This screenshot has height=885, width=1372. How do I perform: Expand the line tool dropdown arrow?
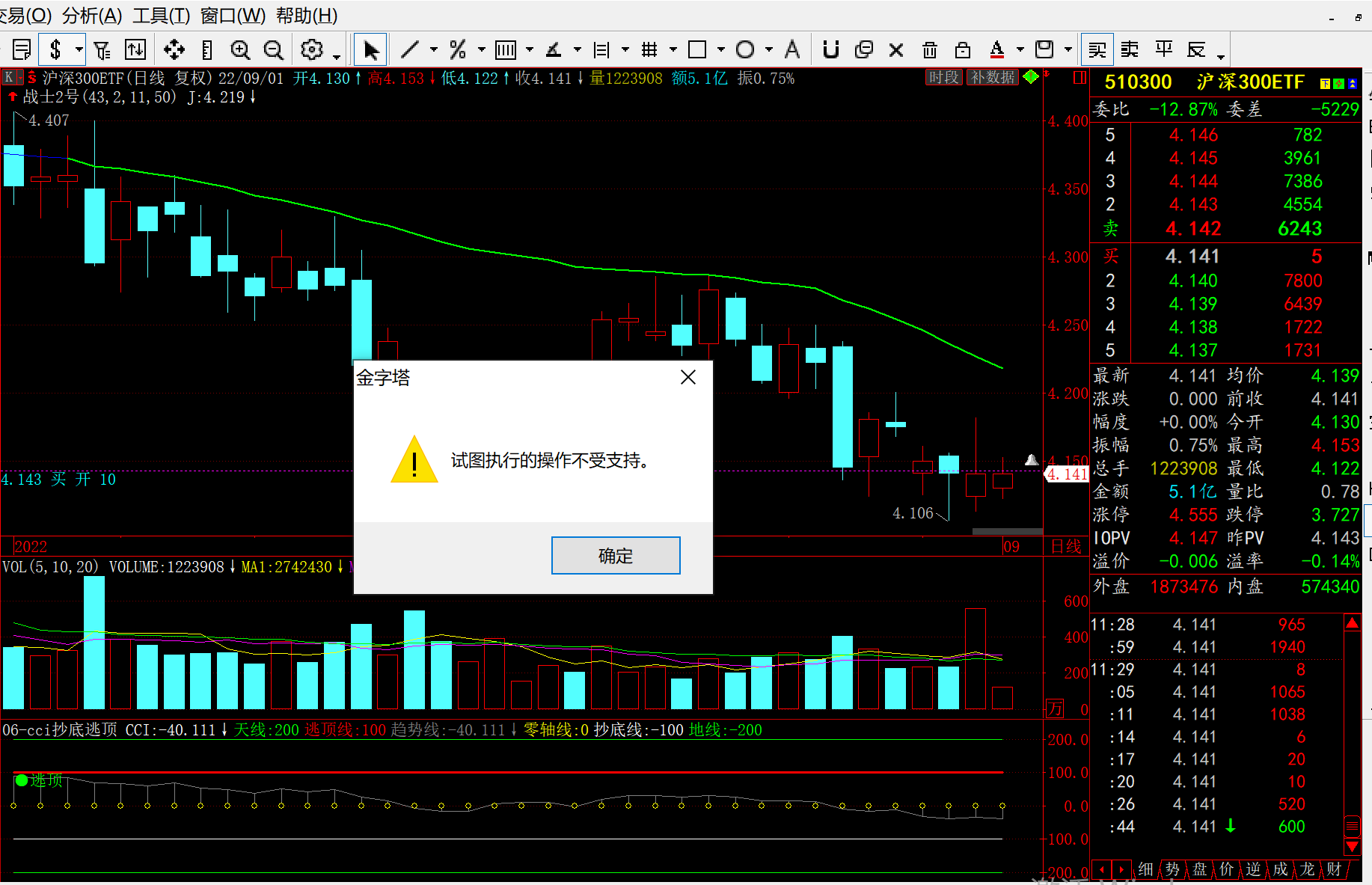pos(434,50)
